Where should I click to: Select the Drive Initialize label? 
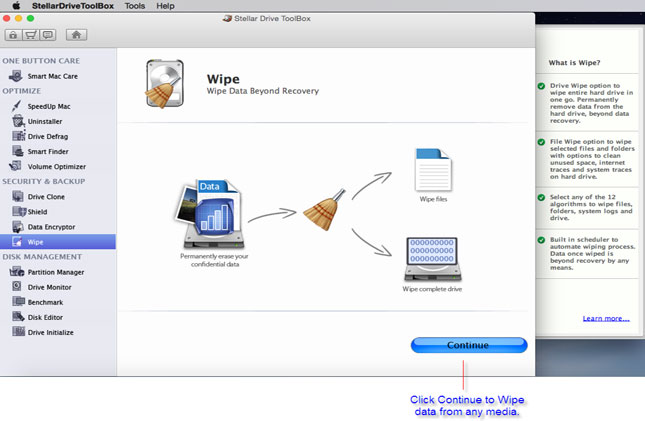coord(51,332)
